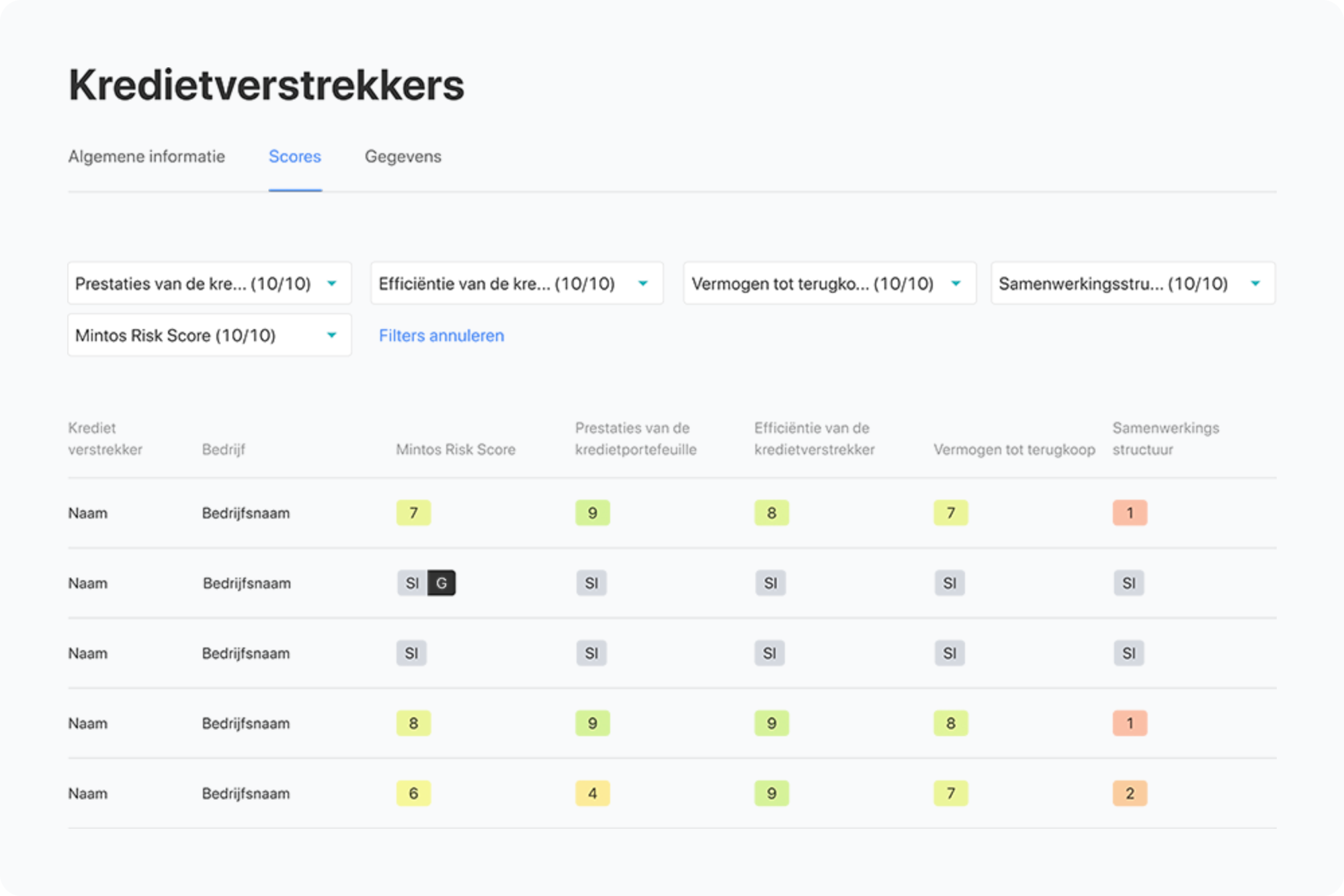
Task: Expand the Efficiëntie van de kre... filter dropdown
Action: click(x=517, y=283)
